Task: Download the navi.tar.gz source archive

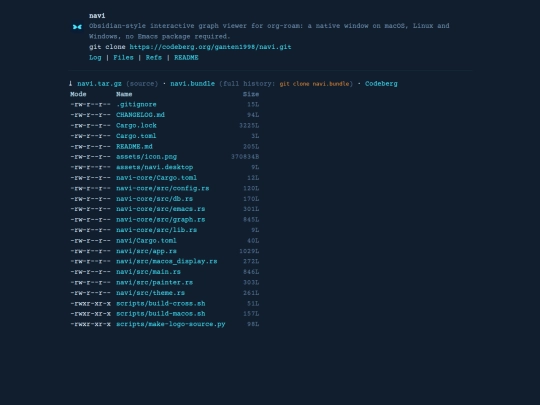Action: [x=99, y=84]
